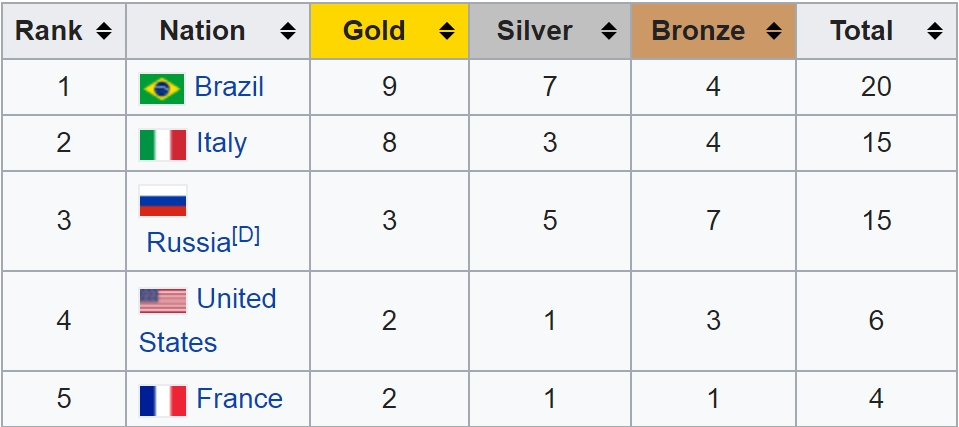Click the Brazil flag icon
Image resolution: width=959 pixels, height=427 pixels.
[162, 89]
